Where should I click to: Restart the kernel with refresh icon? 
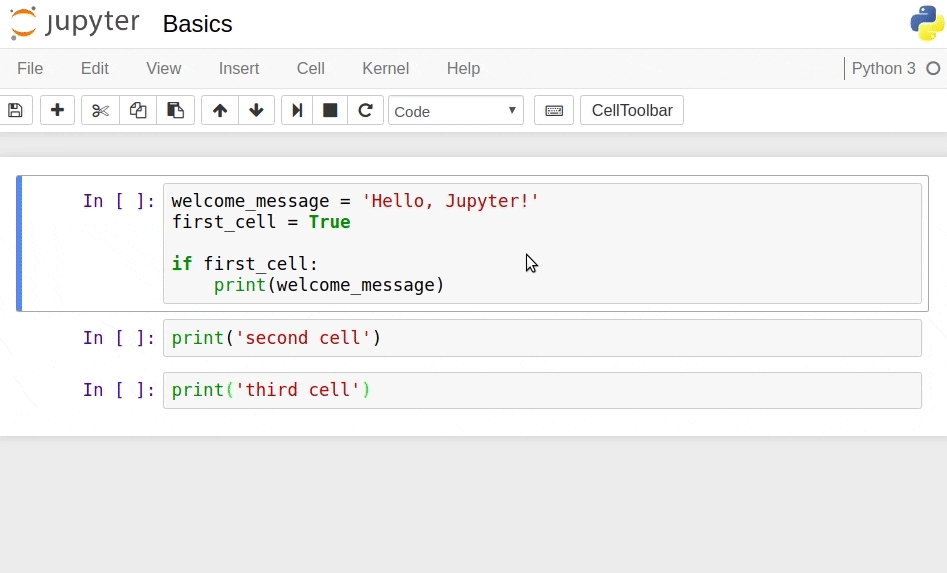(365, 110)
